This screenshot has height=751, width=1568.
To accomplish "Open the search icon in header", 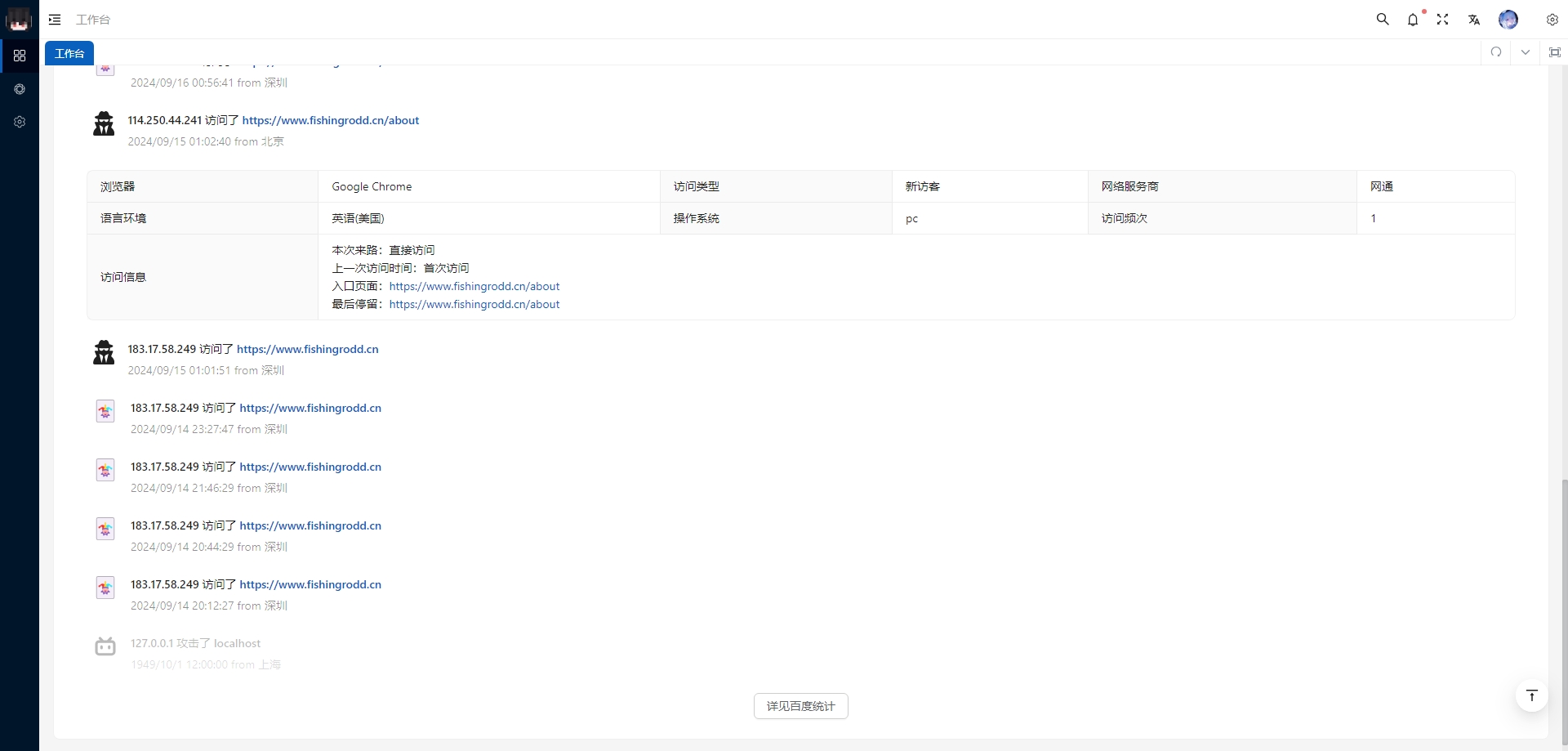I will pyautogui.click(x=1383, y=20).
